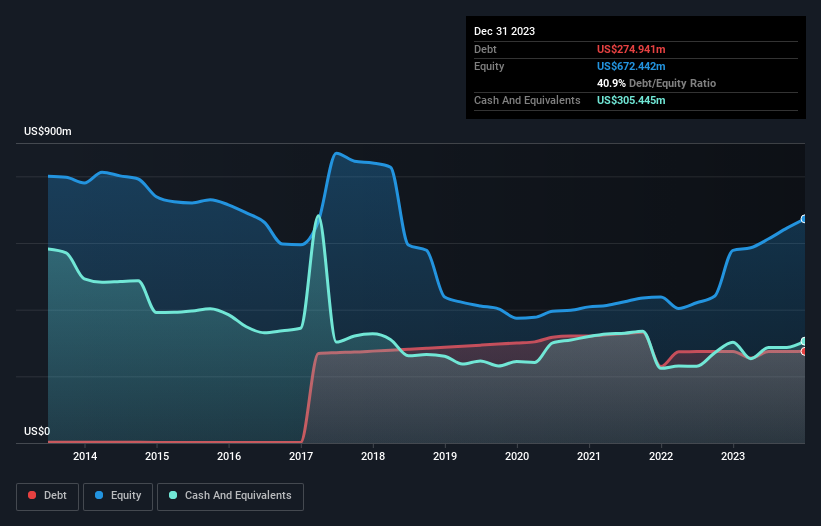Image resolution: width=821 pixels, height=526 pixels.
Task: Click the red Debt legend dot
Action: (32, 495)
